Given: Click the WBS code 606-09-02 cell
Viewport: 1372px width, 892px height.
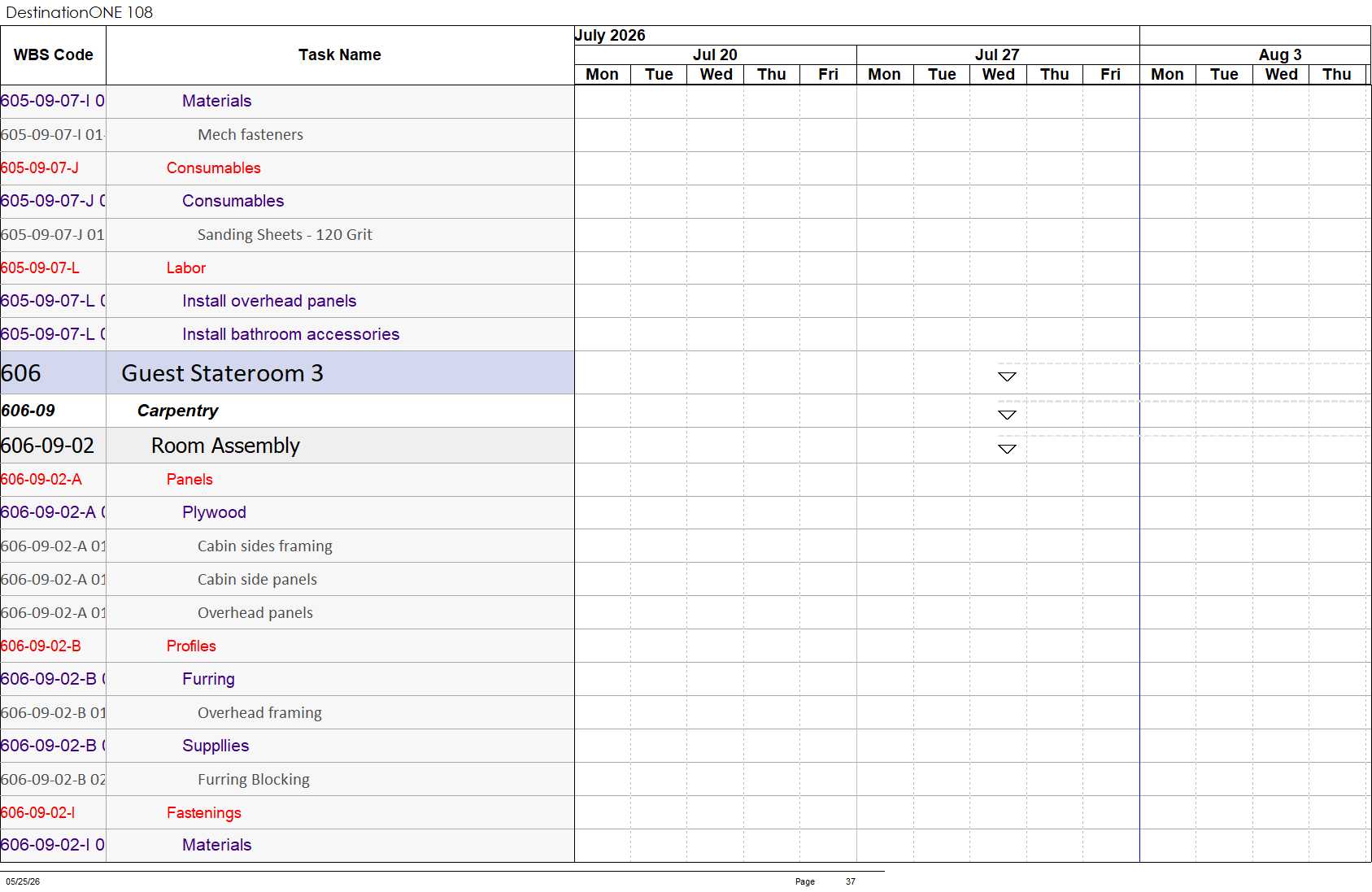Looking at the screenshot, I should point(53,446).
